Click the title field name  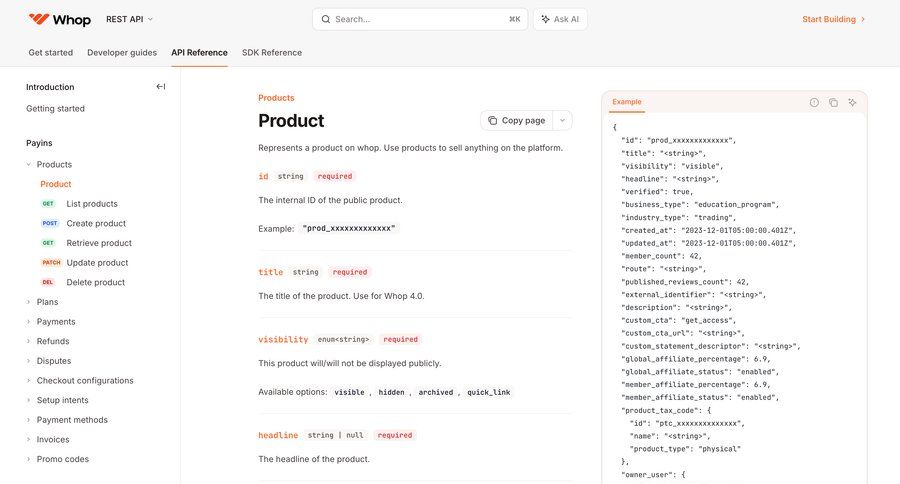pos(270,272)
